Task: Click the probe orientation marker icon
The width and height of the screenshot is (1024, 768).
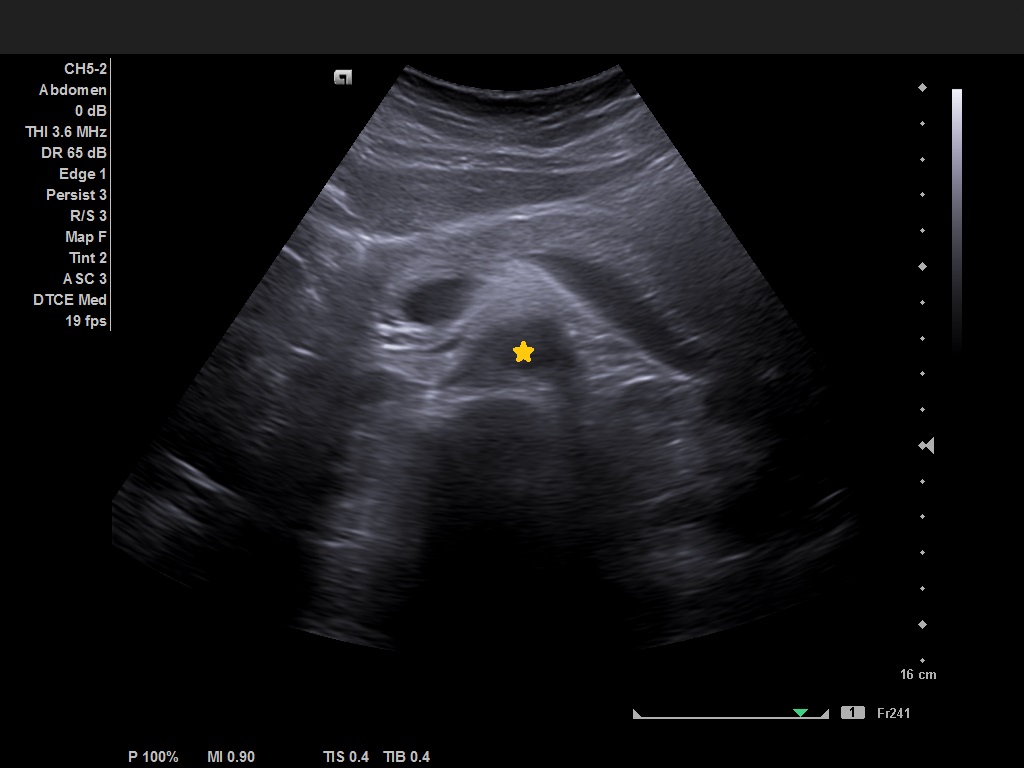Action: 343,78
